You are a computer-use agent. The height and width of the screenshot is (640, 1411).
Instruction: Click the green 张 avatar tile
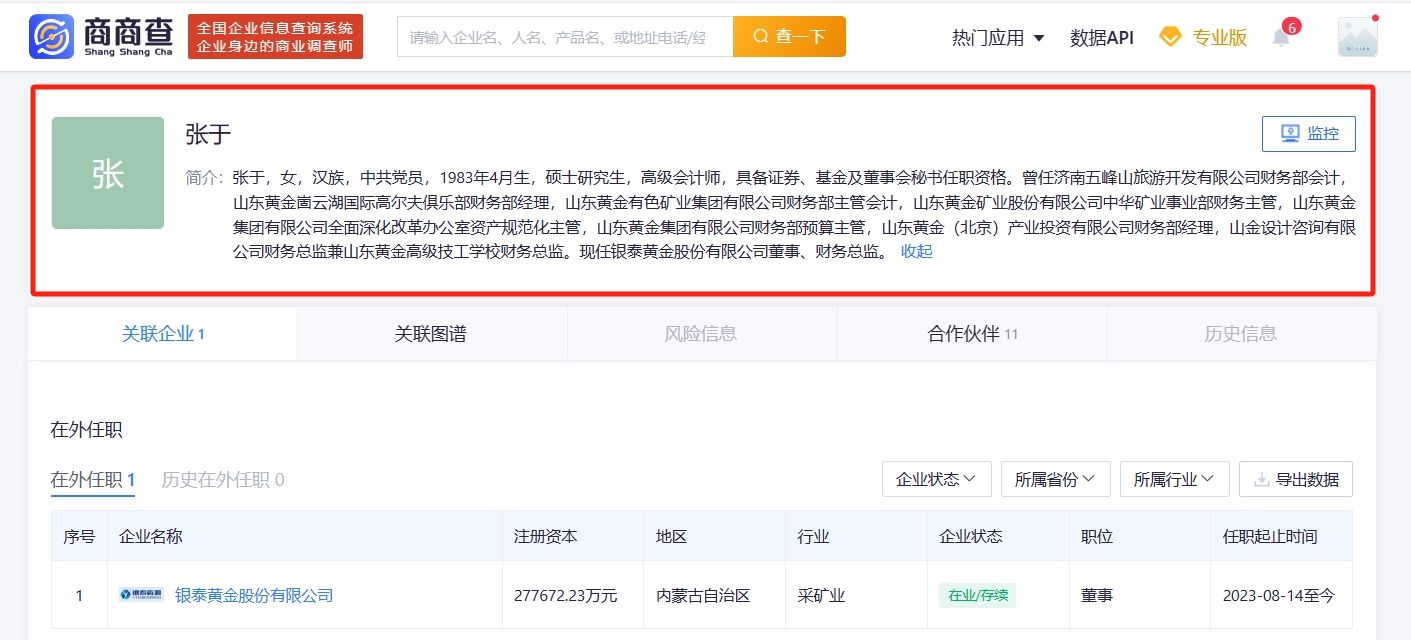pos(108,173)
